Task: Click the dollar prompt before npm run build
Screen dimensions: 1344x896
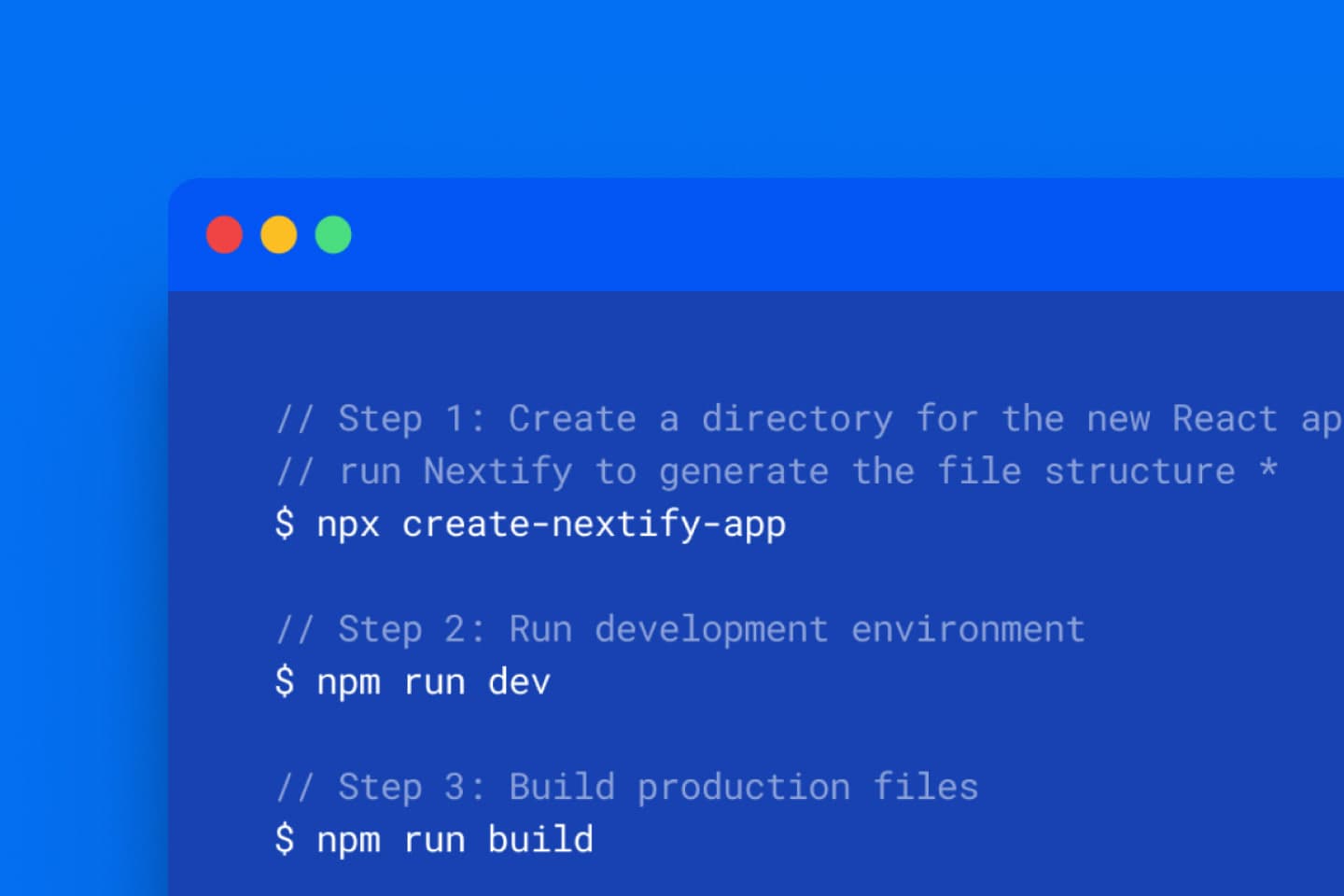Action: coord(287,839)
